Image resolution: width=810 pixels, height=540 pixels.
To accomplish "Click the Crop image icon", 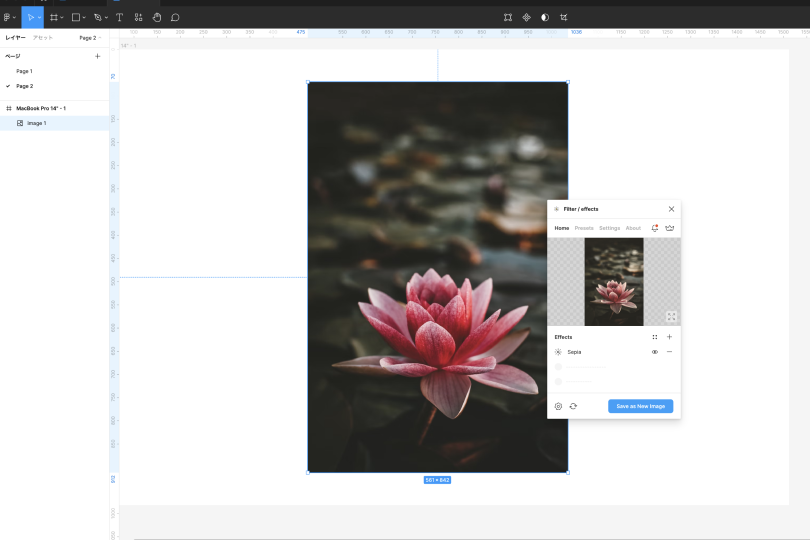I will (x=564, y=18).
